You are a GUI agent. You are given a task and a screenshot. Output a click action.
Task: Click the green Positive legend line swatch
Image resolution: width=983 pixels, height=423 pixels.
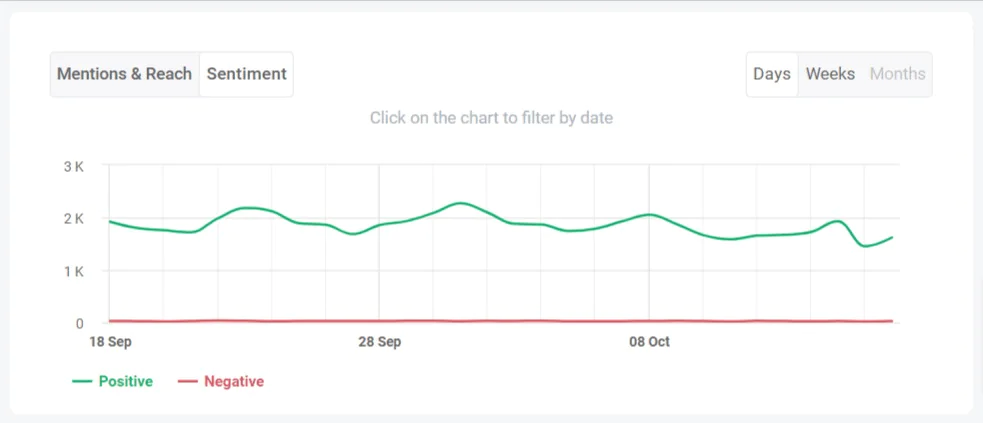82,381
